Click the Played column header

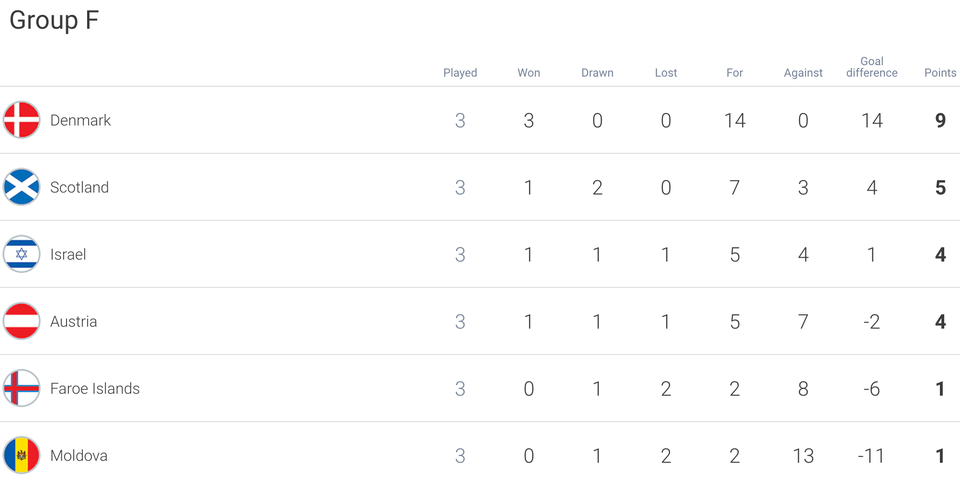[x=460, y=73]
